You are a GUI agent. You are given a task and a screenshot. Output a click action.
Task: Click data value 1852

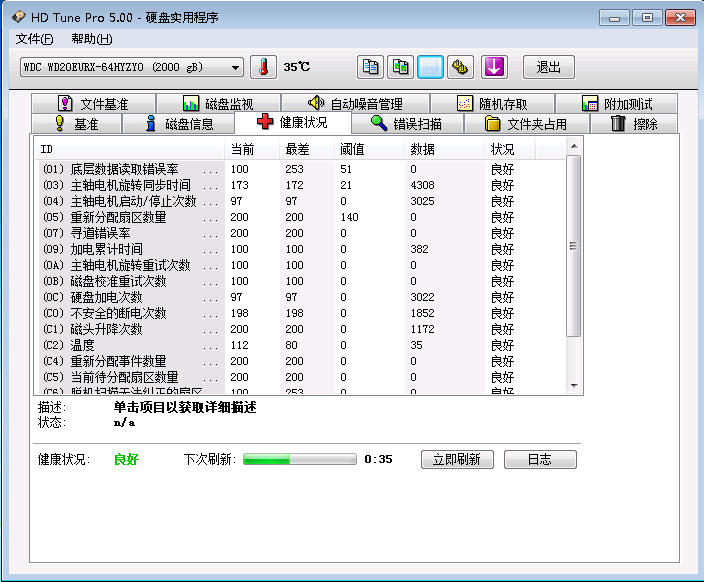(x=422, y=313)
